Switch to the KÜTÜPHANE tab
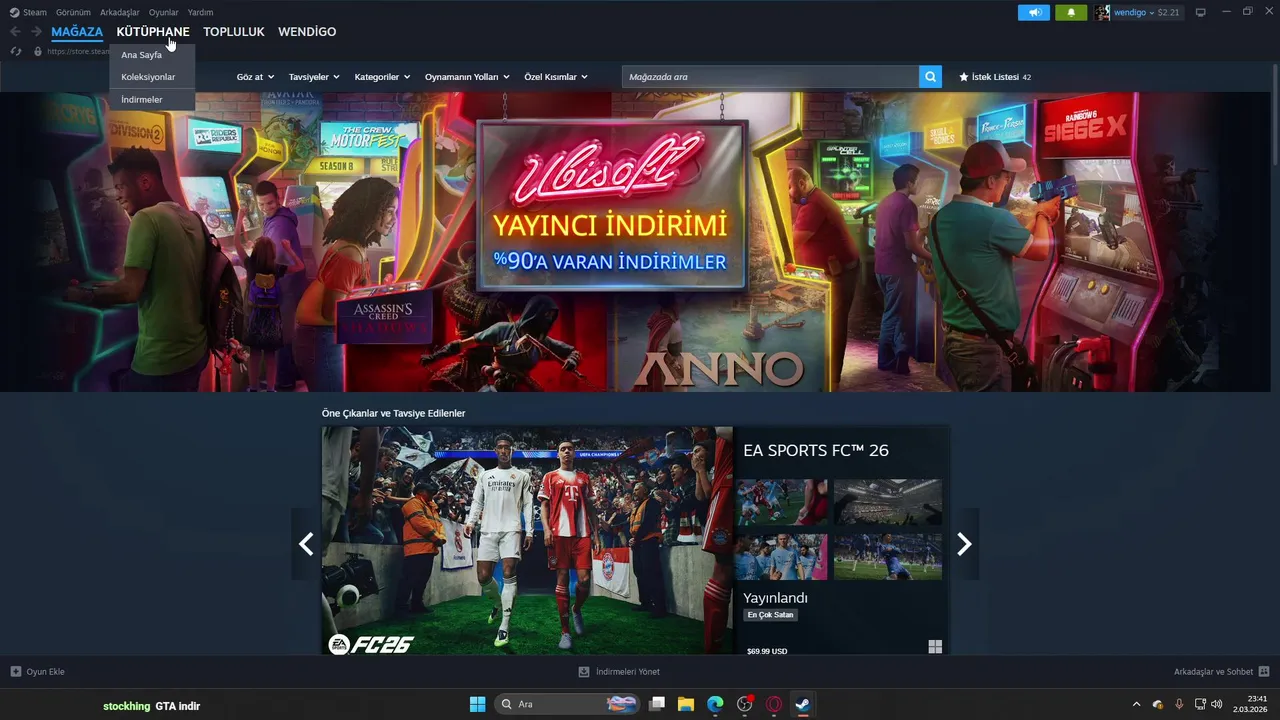Viewport: 1280px width, 720px height. tap(153, 32)
